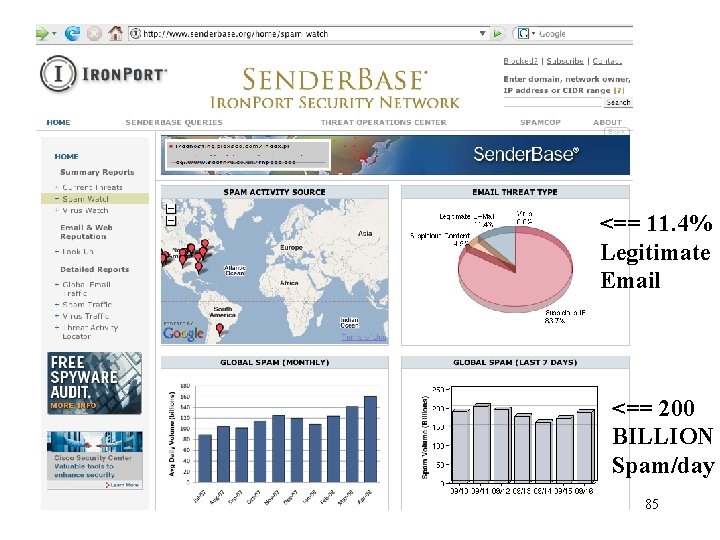Screen dimensions: 720x540
Task: Go to browser home page icon
Action: 115,33
